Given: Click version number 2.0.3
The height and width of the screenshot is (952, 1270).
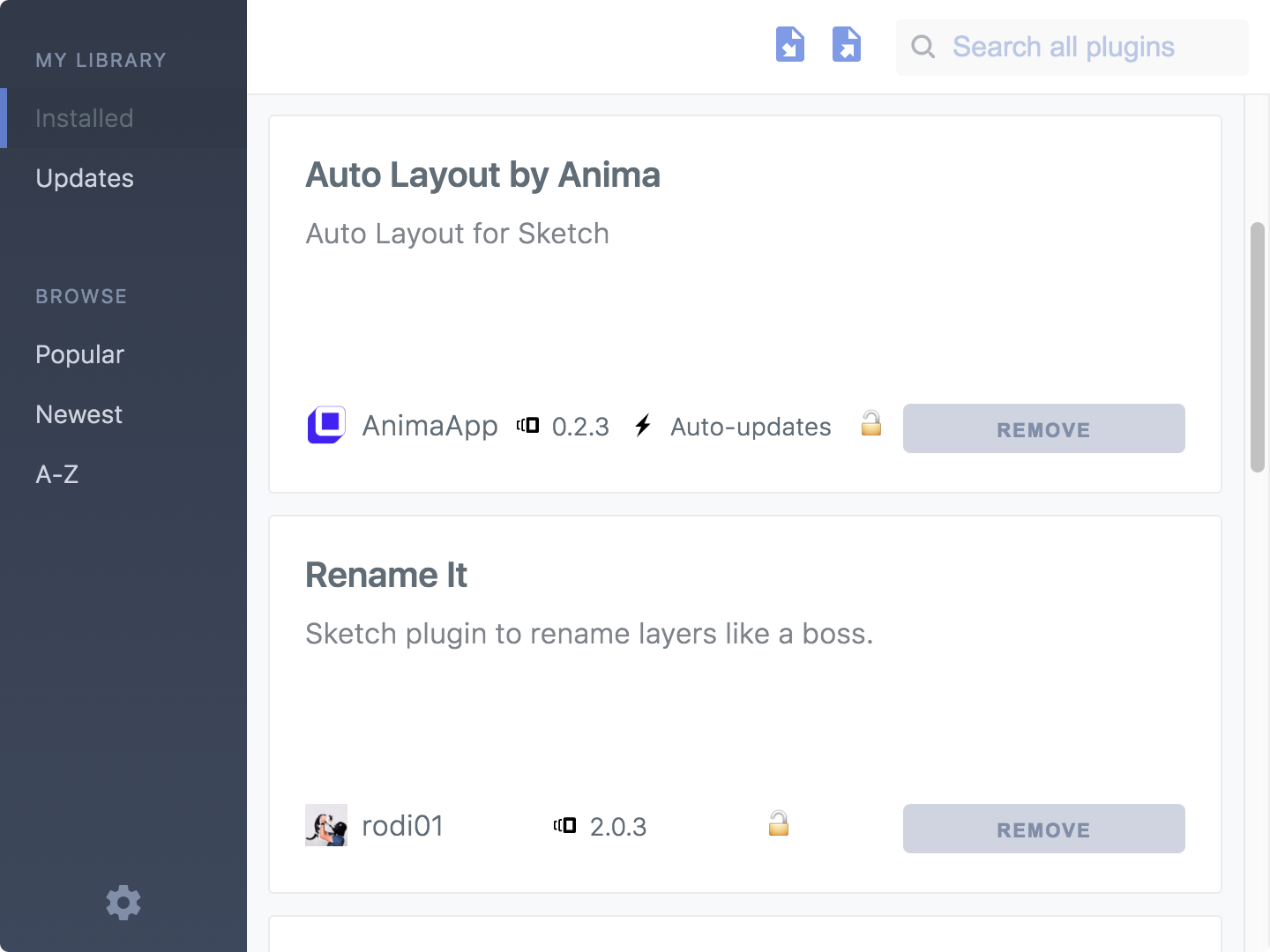Looking at the screenshot, I should (x=618, y=827).
